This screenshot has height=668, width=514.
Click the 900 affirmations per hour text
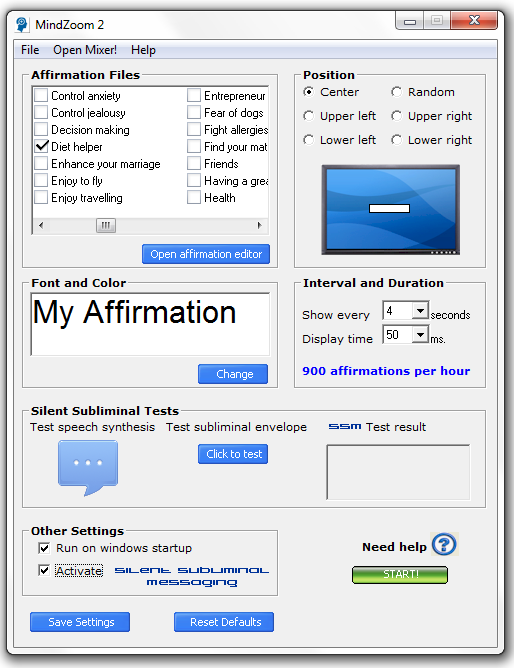click(x=386, y=371)
